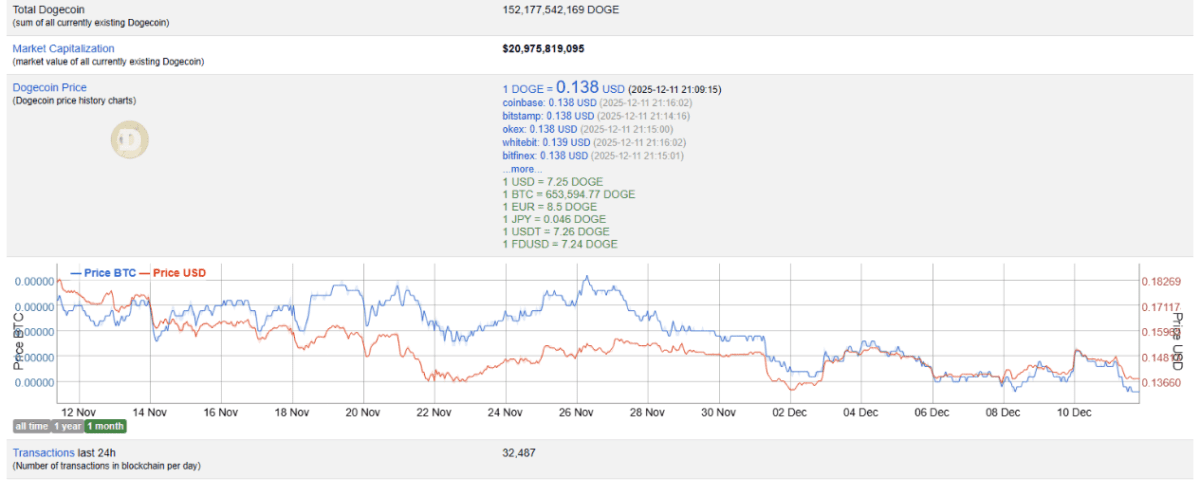Click the blue BTC line peak near 26 Nov
The height and width of the screenshot is (496, 1200).
pyautogui.click(x=589, y=277)
